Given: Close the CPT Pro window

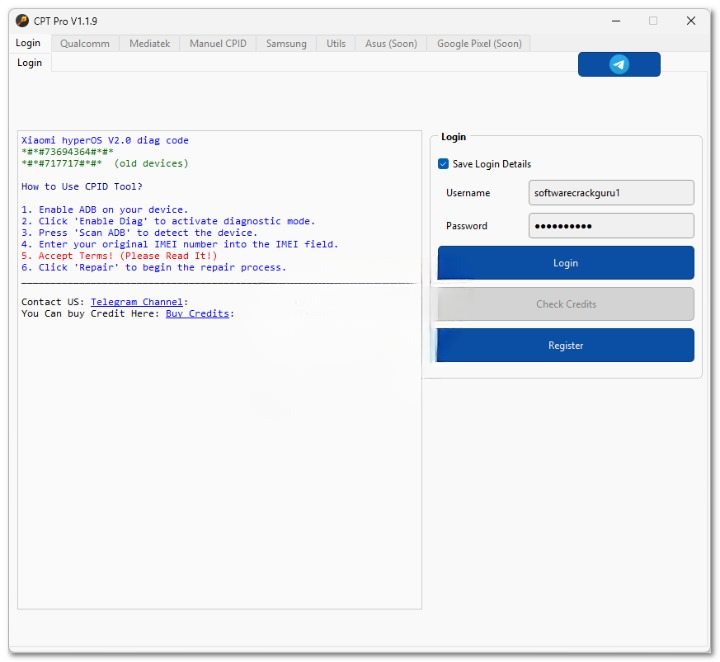Looking at the screenshot, I should pyautogui.click(x=691, y=21).
